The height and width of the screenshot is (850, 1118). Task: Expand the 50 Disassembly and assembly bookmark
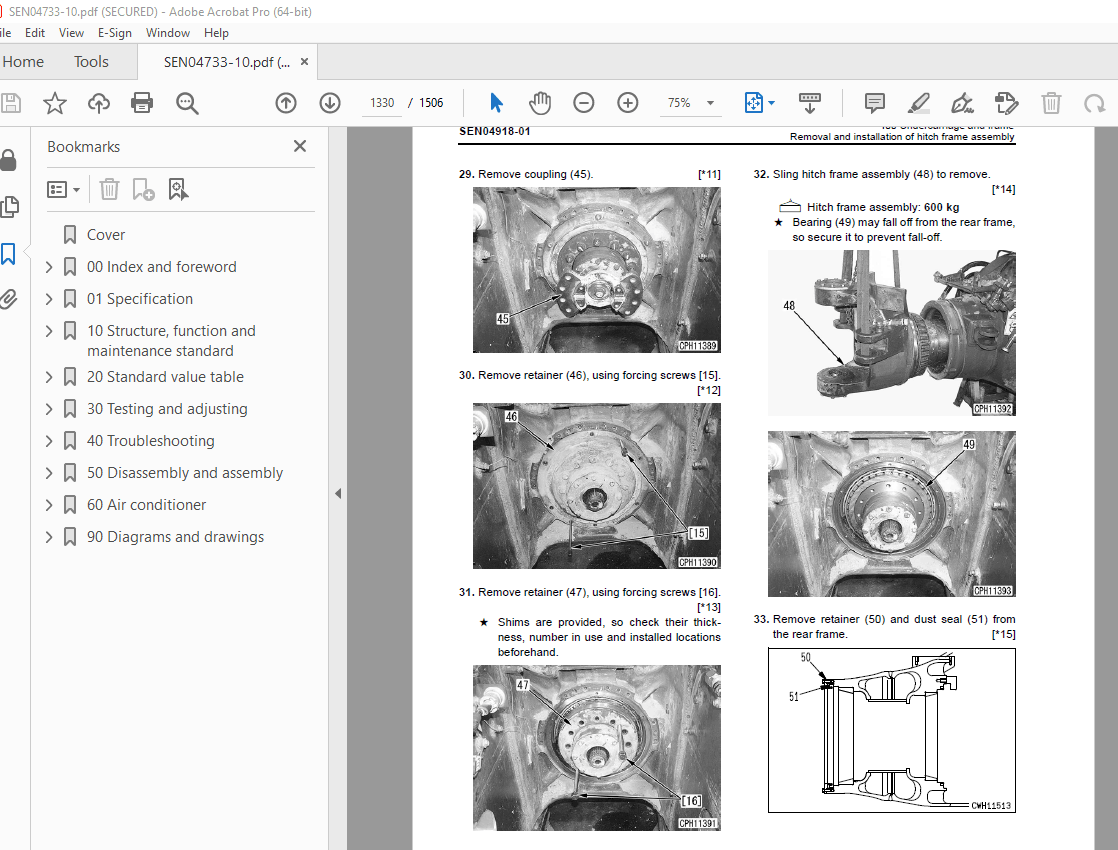point(48,472)
